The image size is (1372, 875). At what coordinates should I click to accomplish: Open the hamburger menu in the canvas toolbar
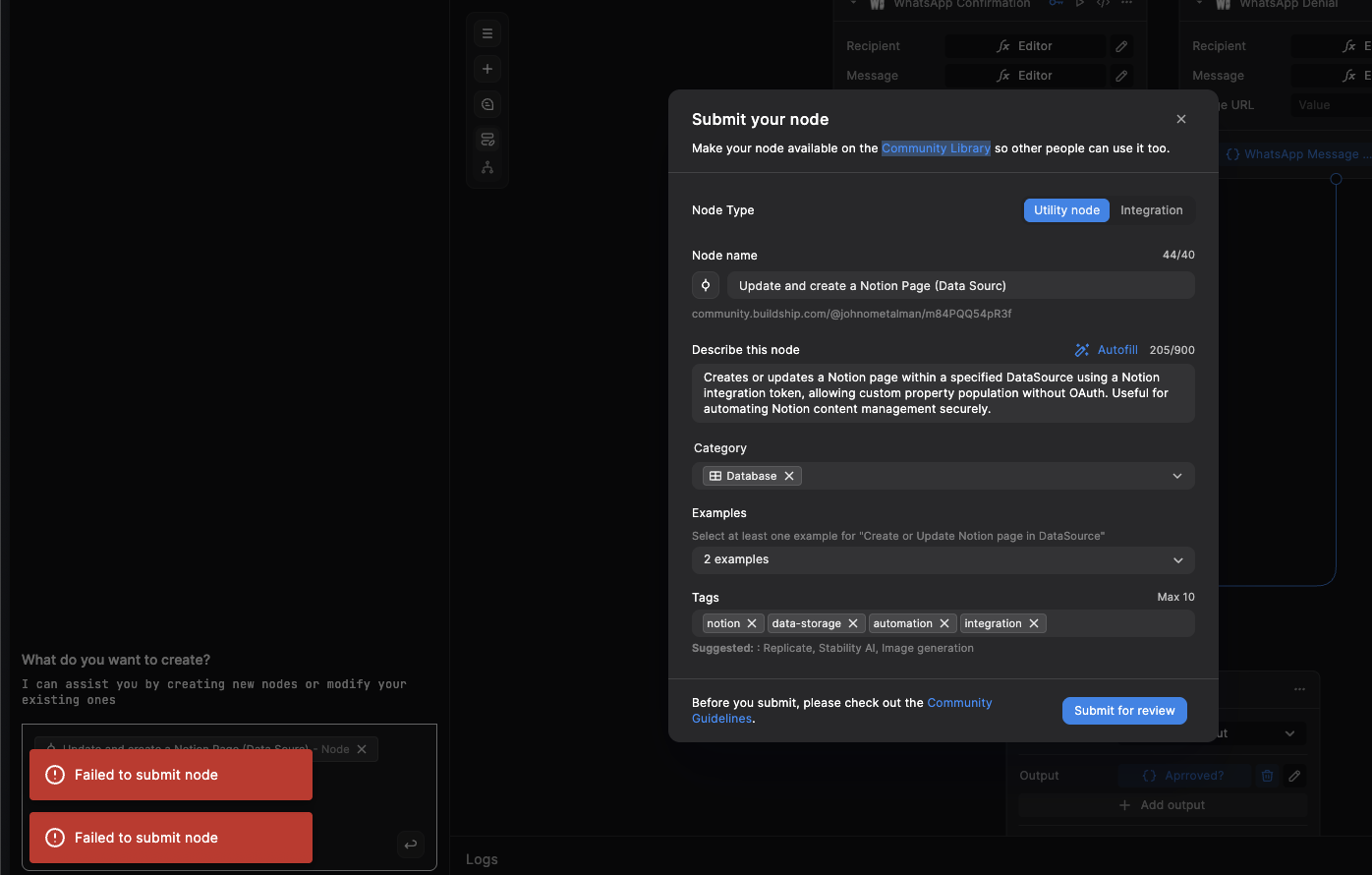pos(487,33)
